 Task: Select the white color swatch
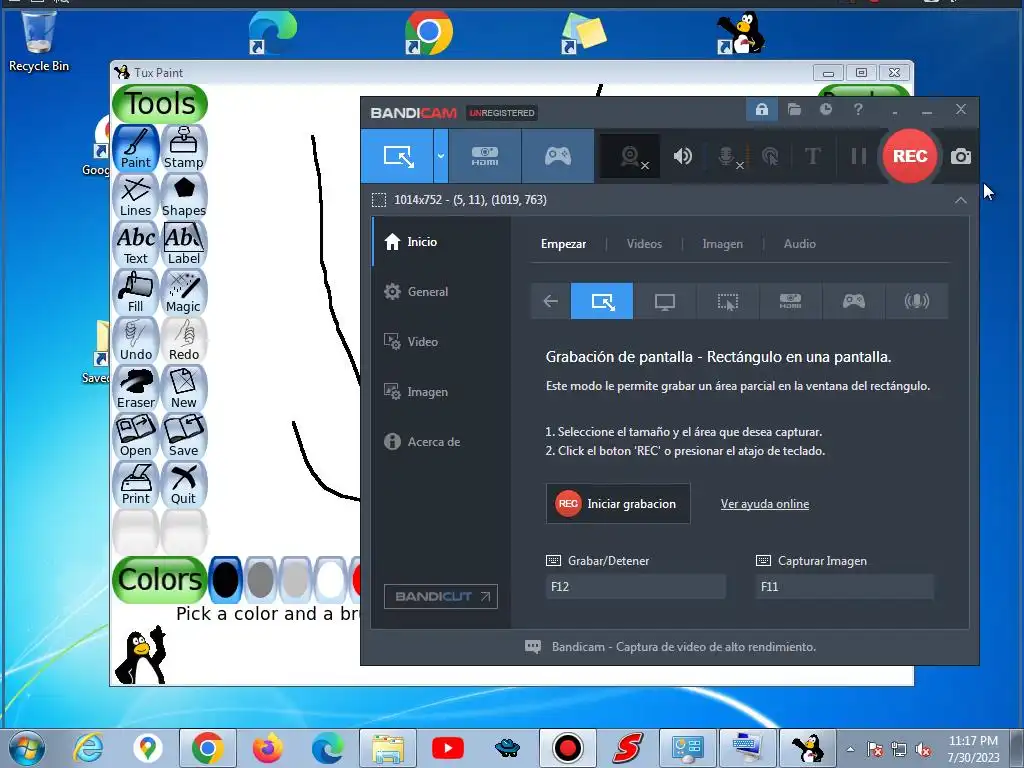pos(330,580)
